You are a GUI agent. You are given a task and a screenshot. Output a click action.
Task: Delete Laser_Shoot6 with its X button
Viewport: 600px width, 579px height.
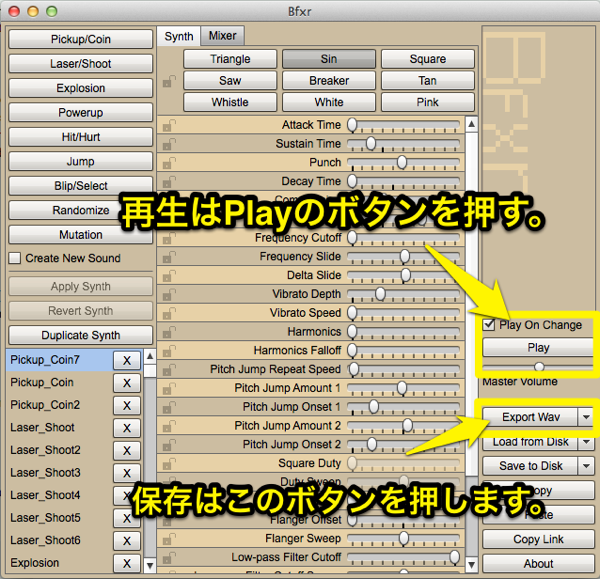[x=127, y=541]
